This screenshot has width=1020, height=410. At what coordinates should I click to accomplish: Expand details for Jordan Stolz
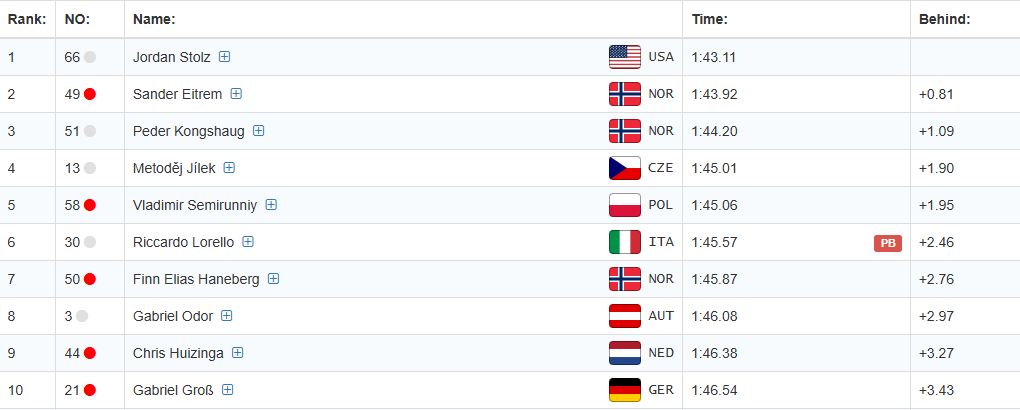[225, 57]
